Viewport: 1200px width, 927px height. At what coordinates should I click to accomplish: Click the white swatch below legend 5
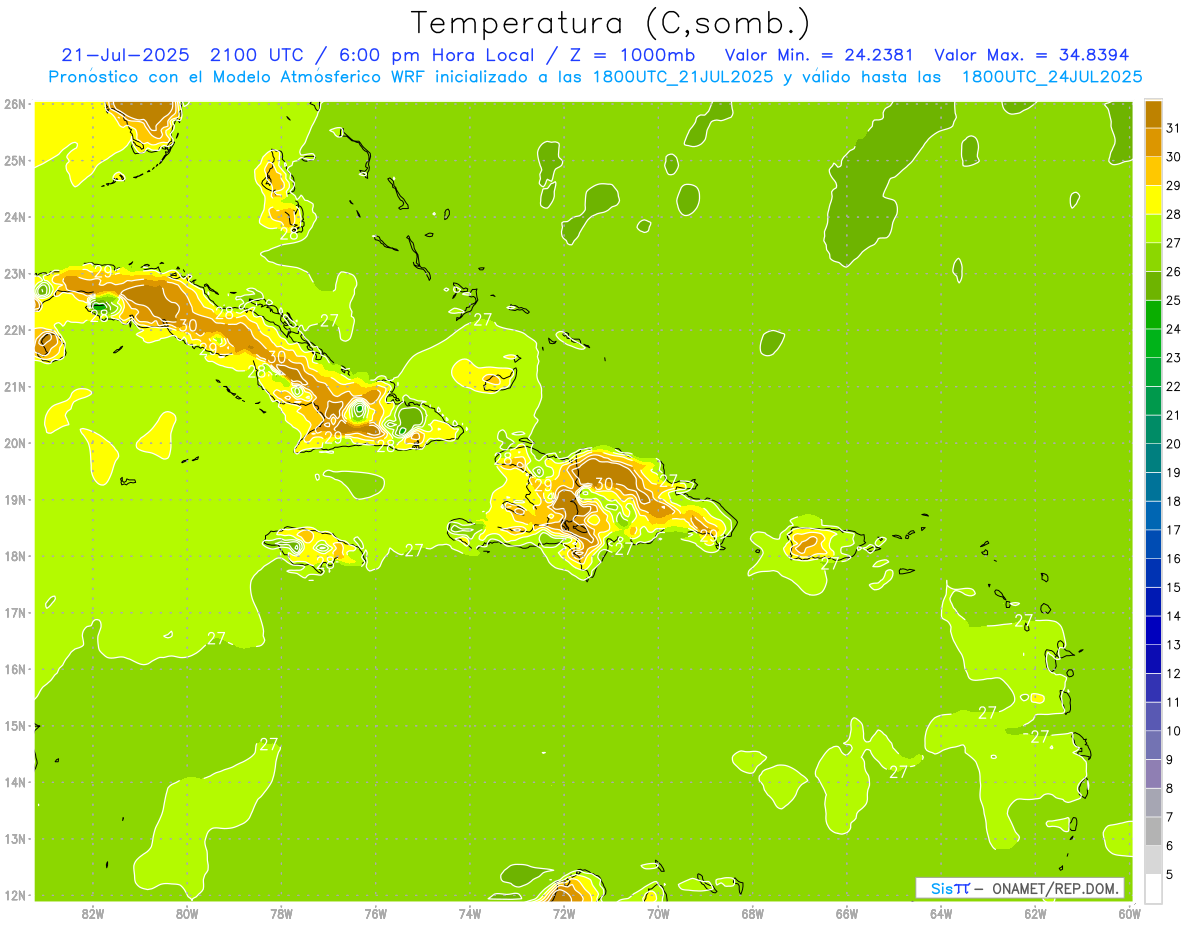tap(1153, 888)
